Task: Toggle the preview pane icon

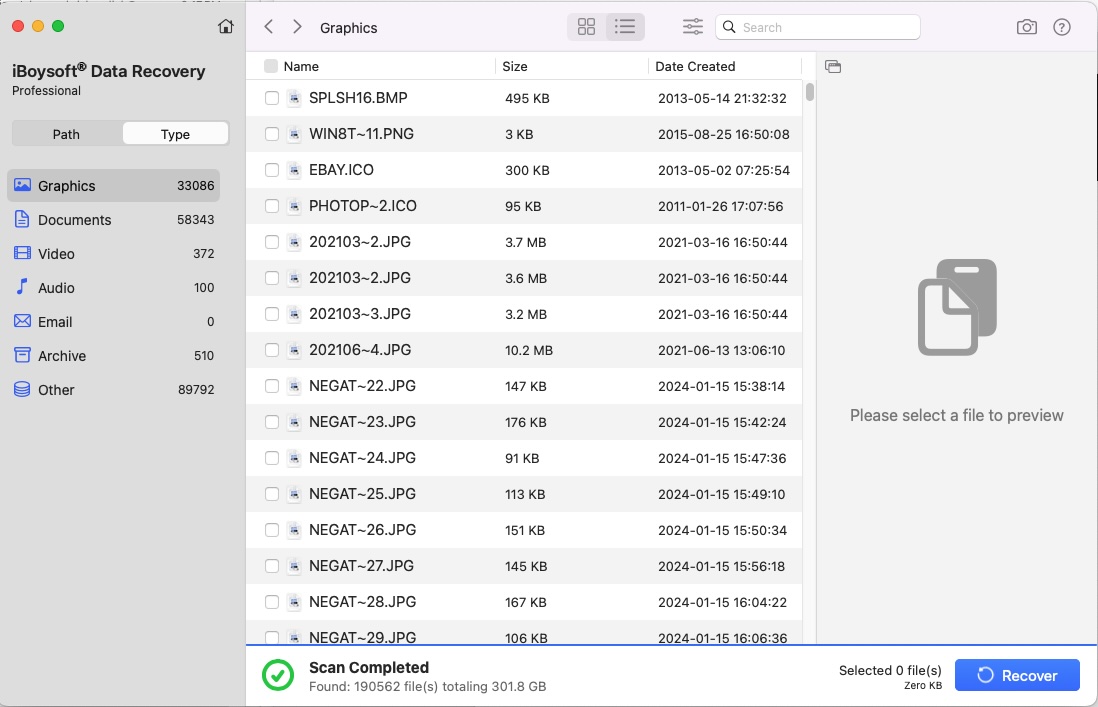Action: point(833,67)
